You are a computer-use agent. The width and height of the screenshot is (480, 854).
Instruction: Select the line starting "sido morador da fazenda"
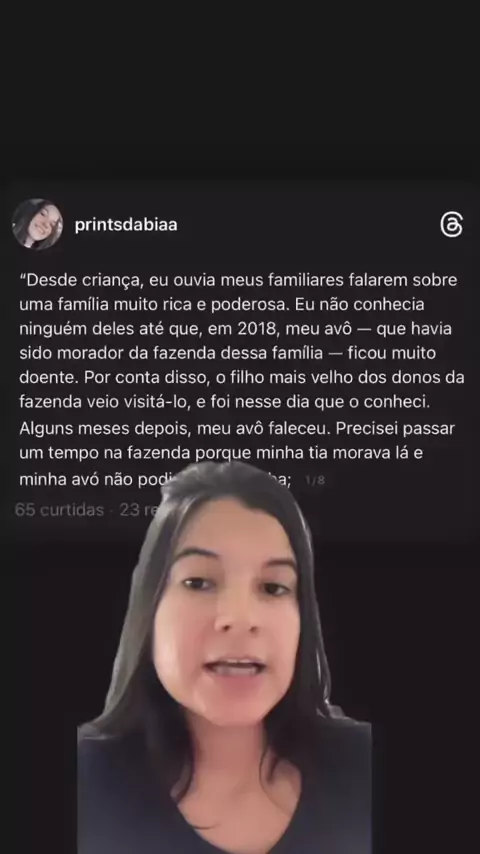pos(228,353)
